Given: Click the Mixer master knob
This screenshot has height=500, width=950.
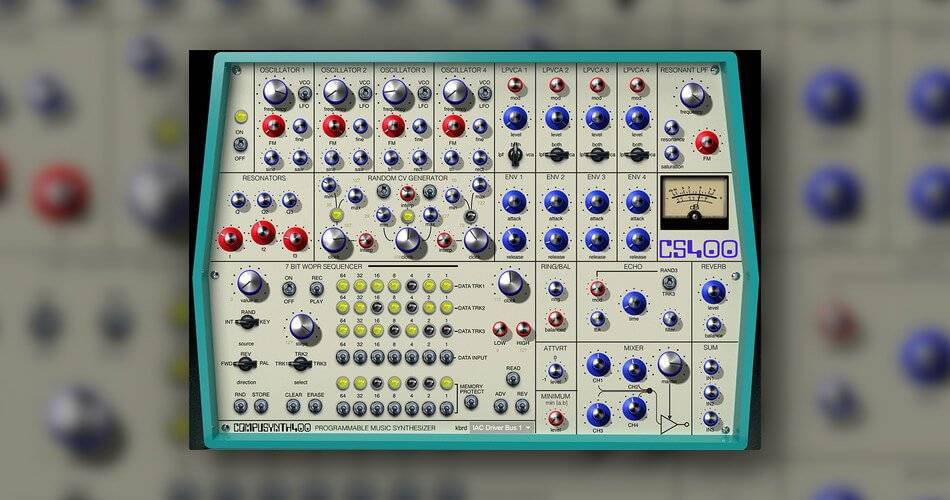Looking at the screenshot, I should (x=670, y=364).
